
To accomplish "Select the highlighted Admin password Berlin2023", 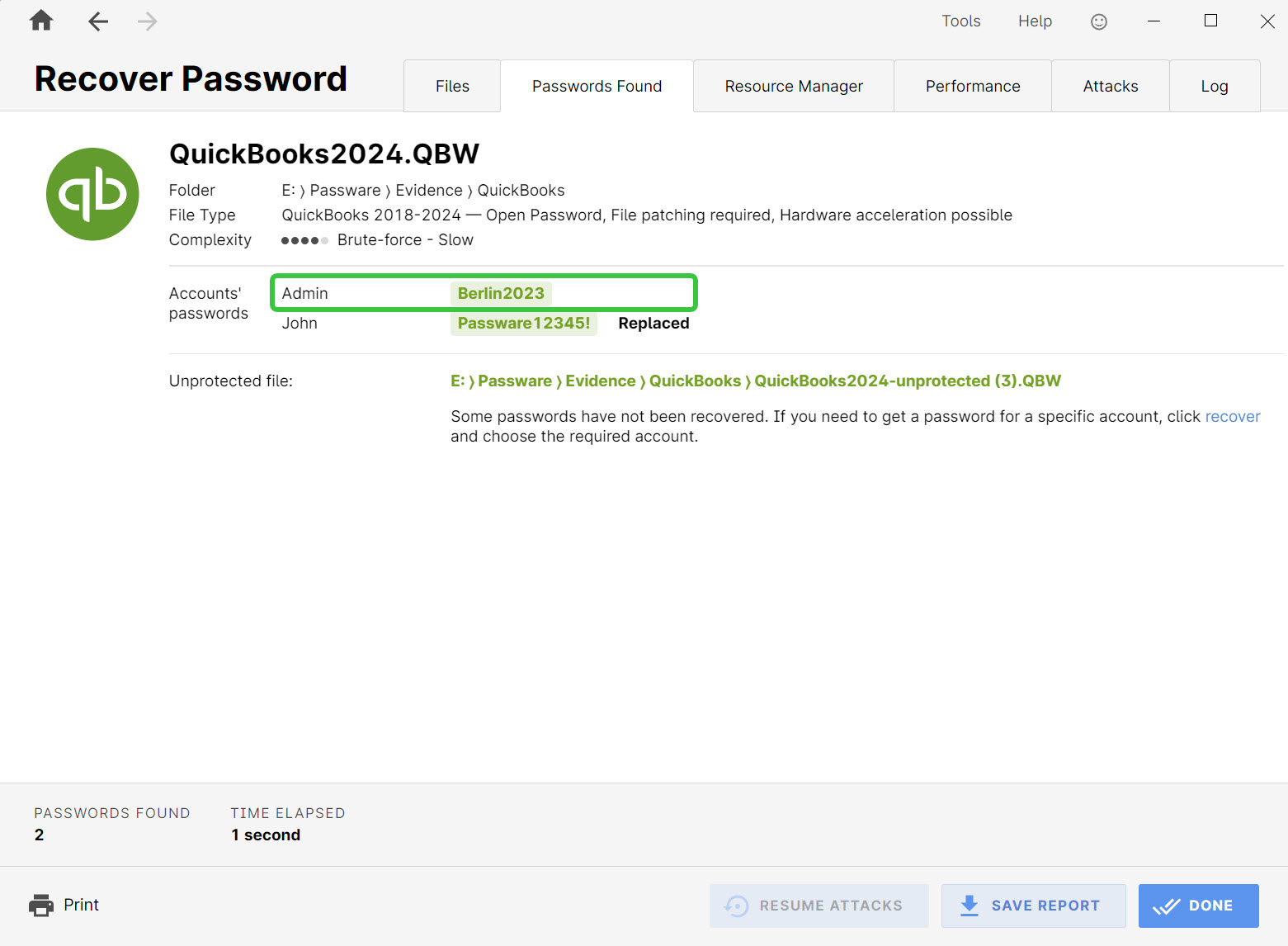I will pos(500,292).
